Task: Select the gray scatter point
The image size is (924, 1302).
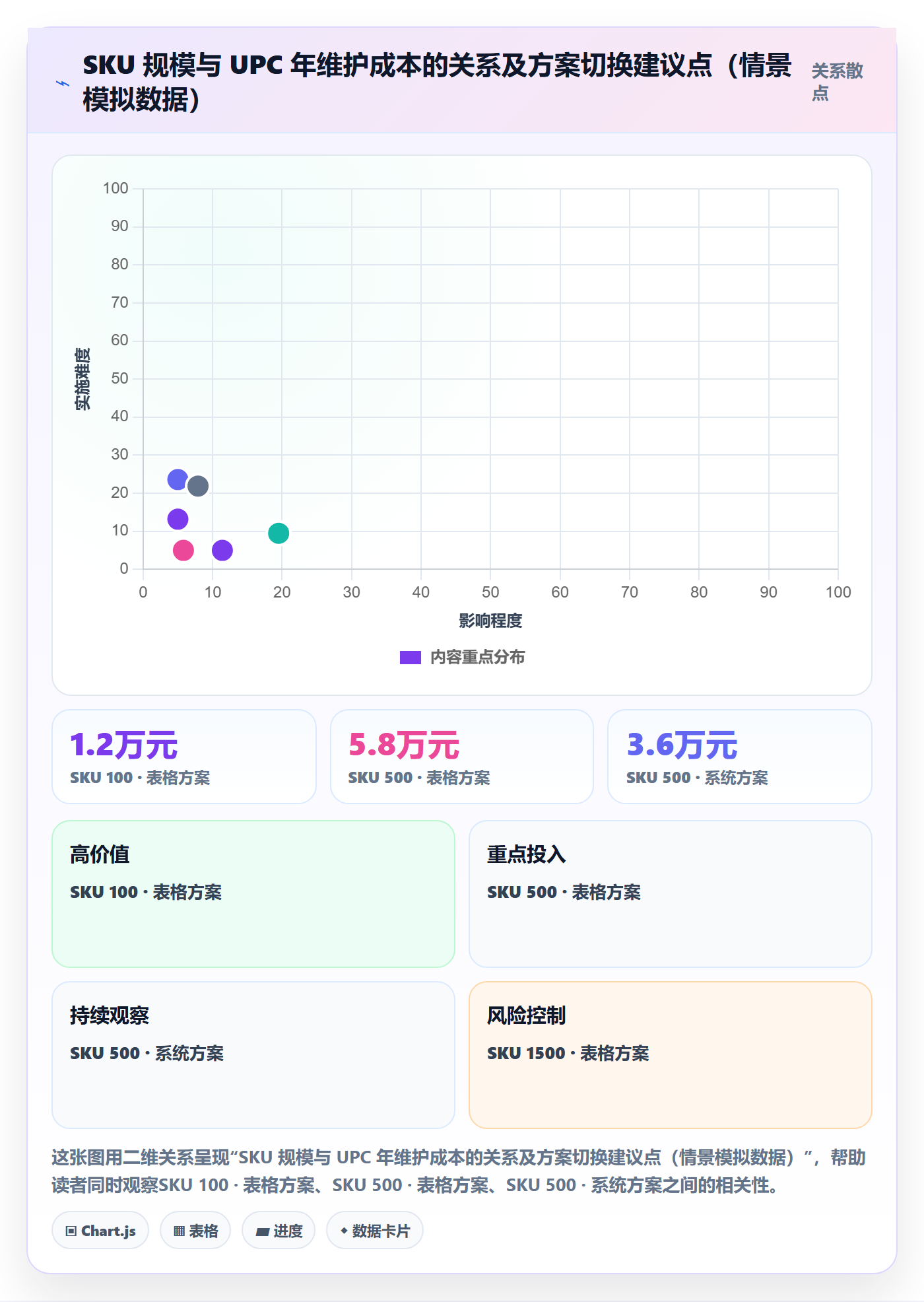Action: pyautogui.click(x=198, y=487)
